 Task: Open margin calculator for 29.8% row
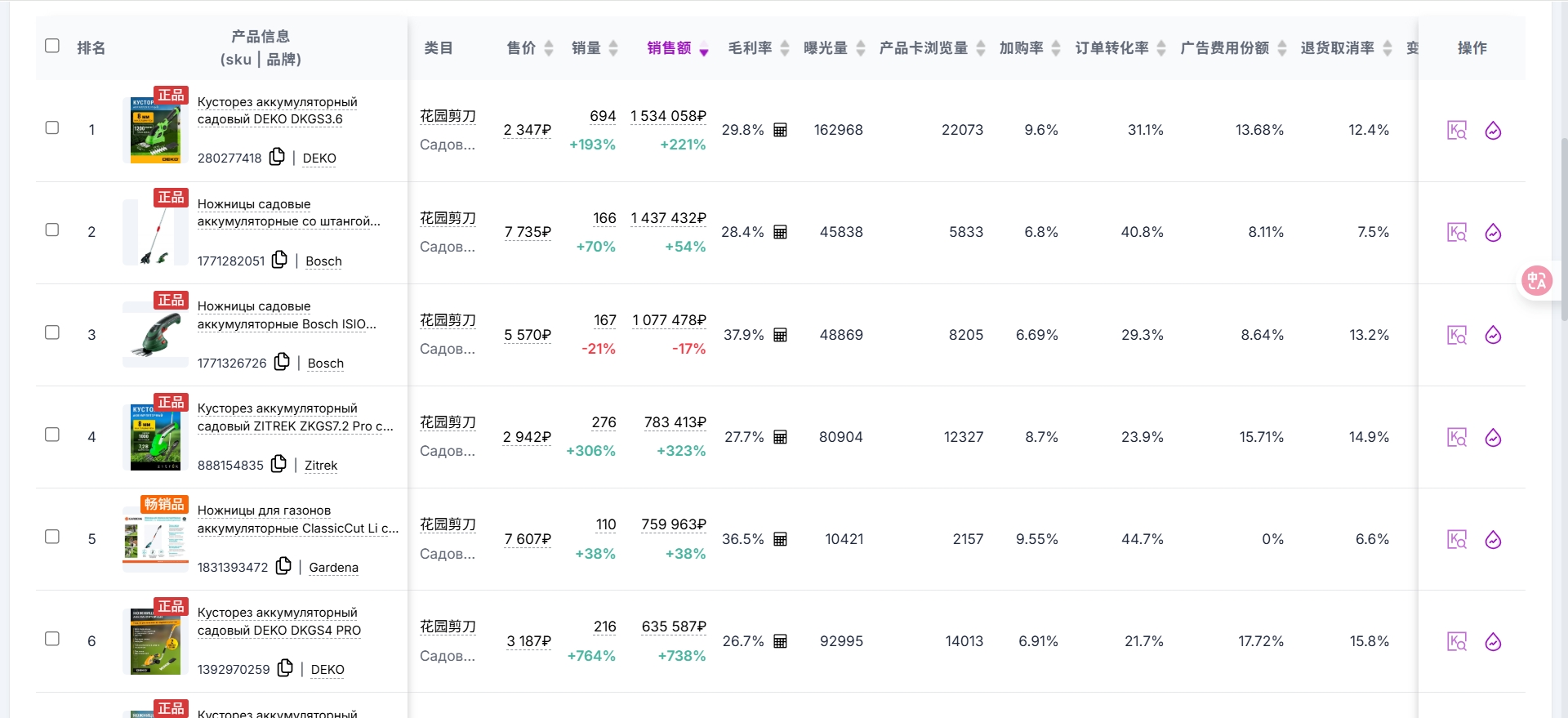pos(780,130)
